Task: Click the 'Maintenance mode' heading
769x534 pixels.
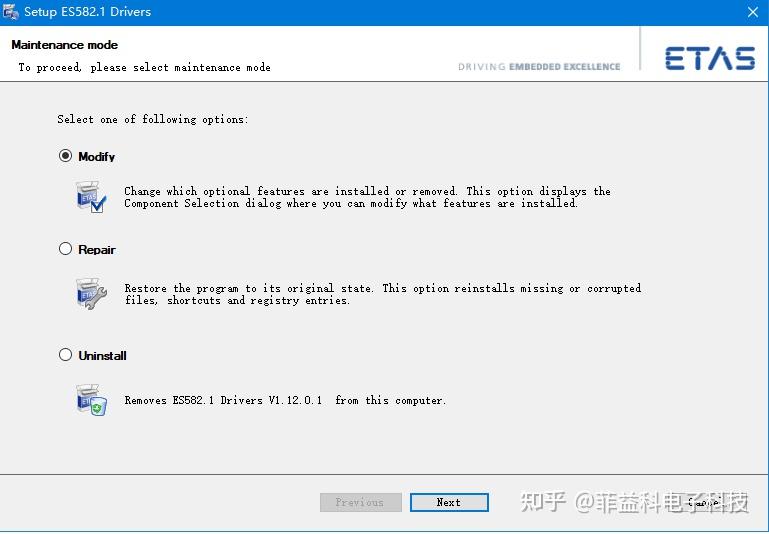Action: 64,45
